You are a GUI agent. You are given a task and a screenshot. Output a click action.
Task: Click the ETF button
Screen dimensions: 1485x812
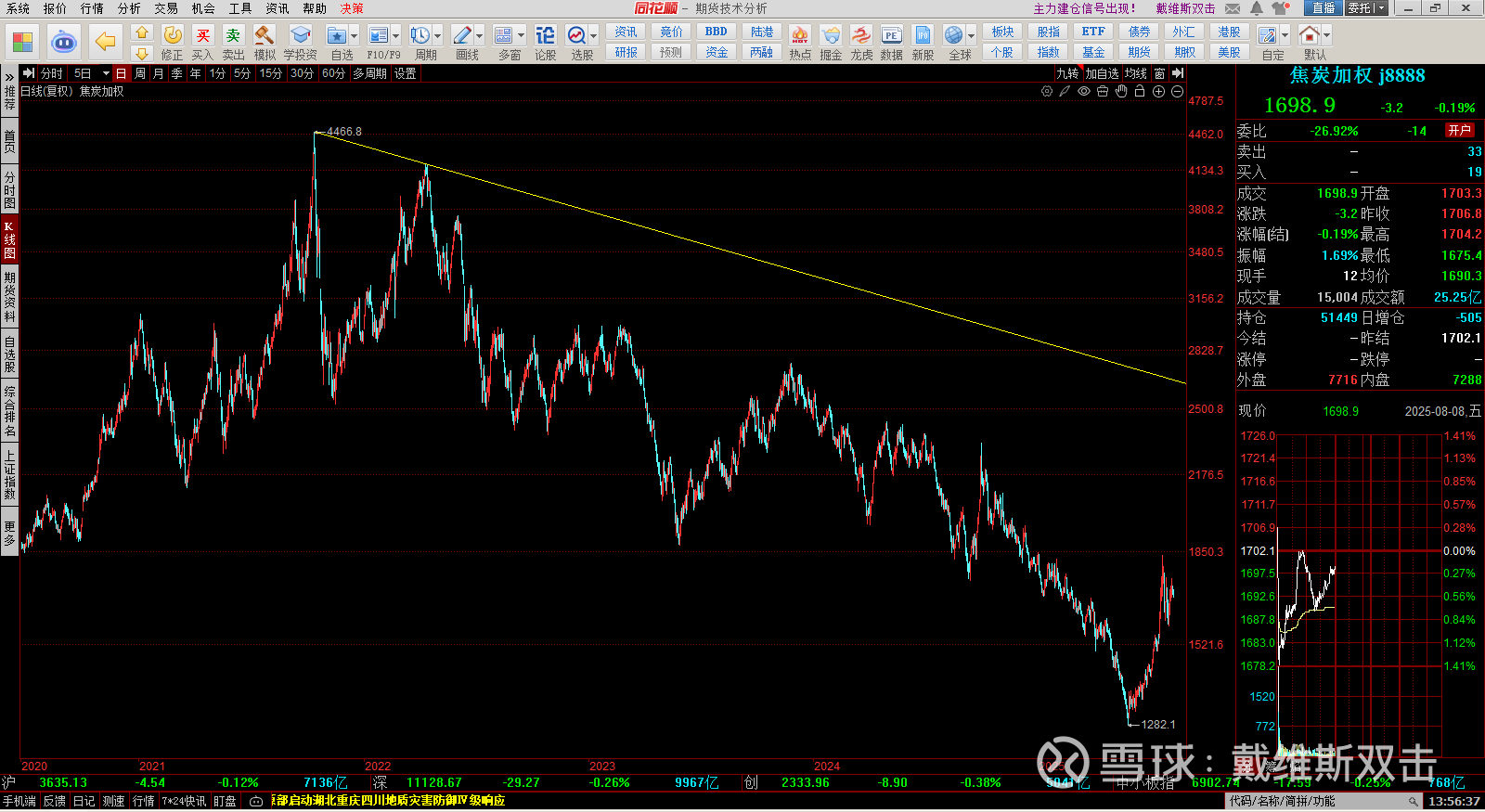point(1093,32)
